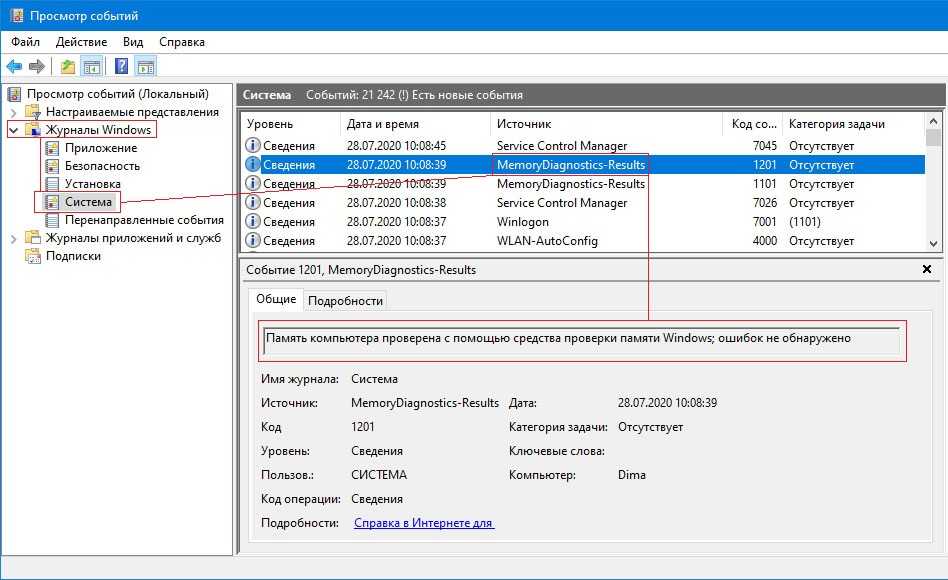
Task: Click the back arrow toolbar icon
Action: (14, 67)
